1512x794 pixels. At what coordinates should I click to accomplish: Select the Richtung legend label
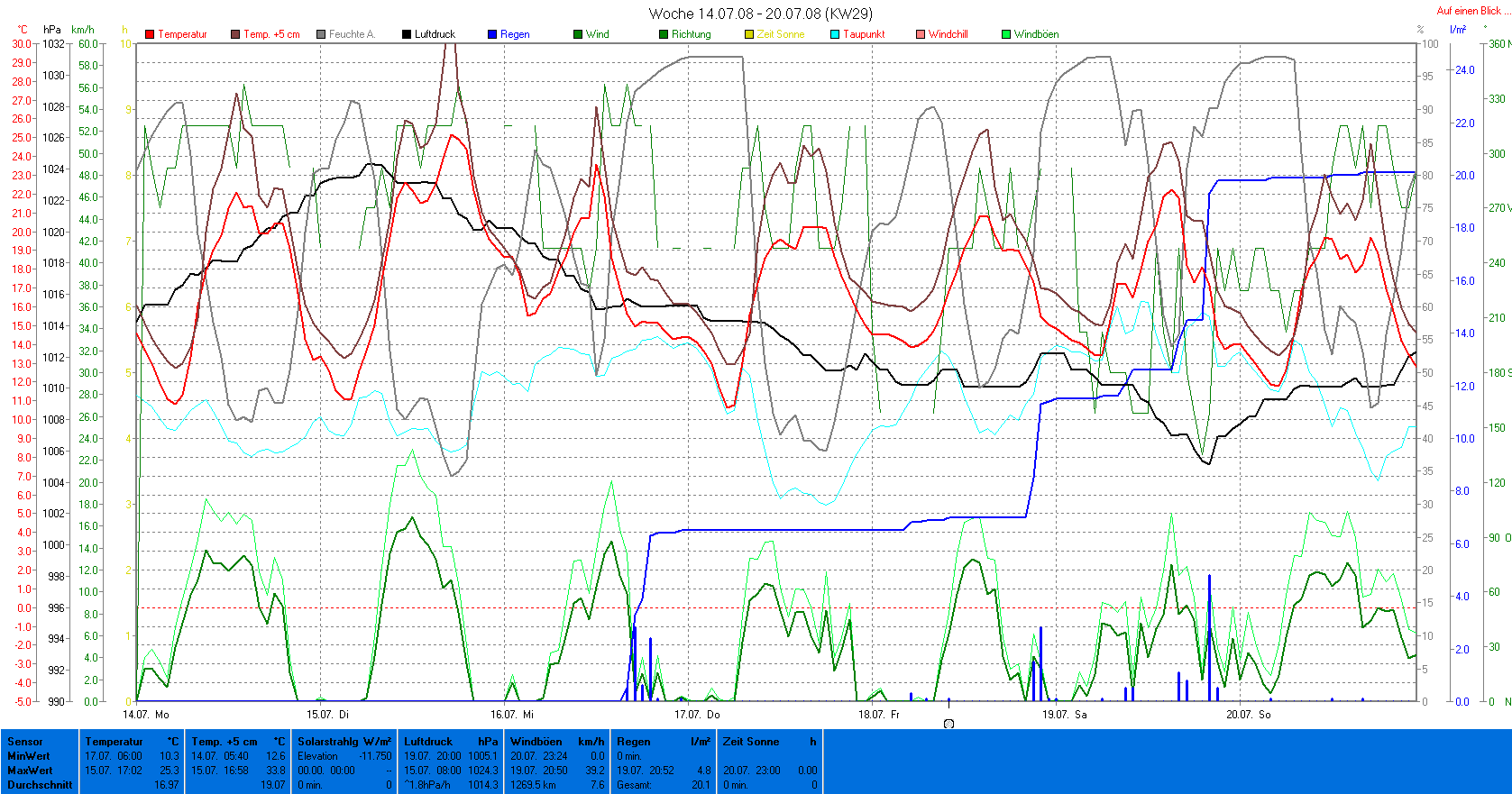[x=691, y=34]
